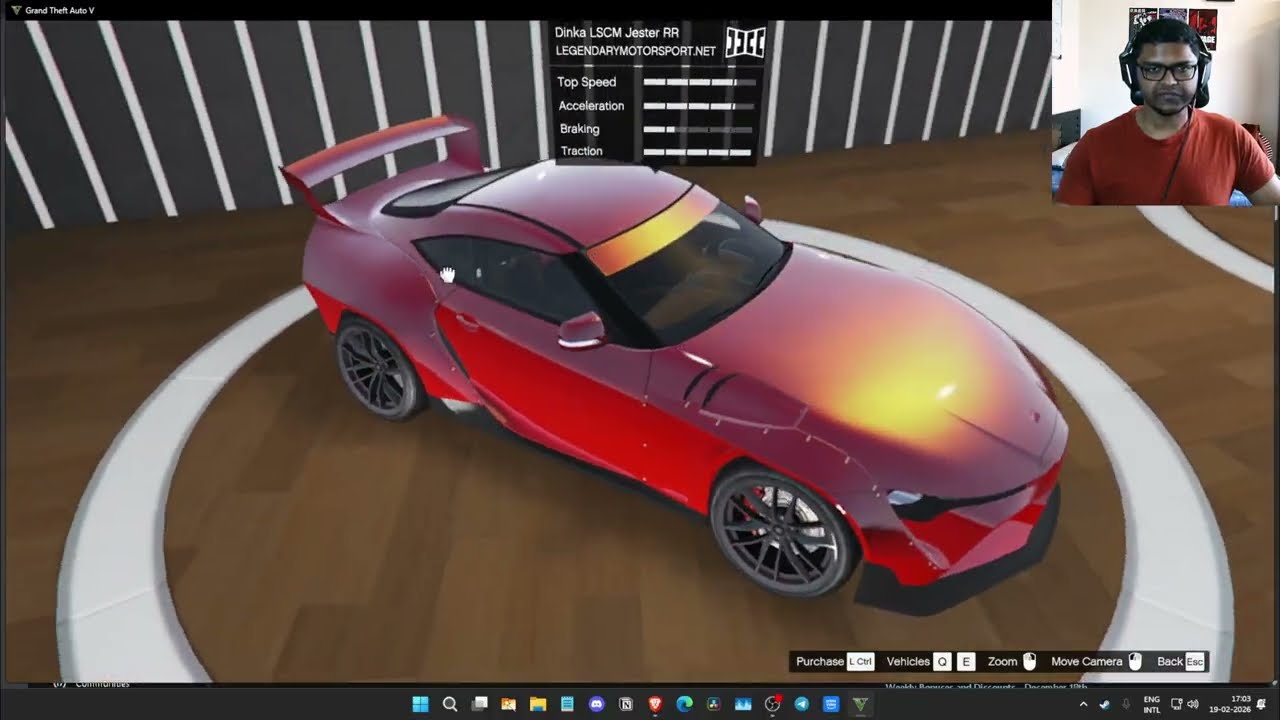Click the E next-vehicle key prompt

pos(966,661)
